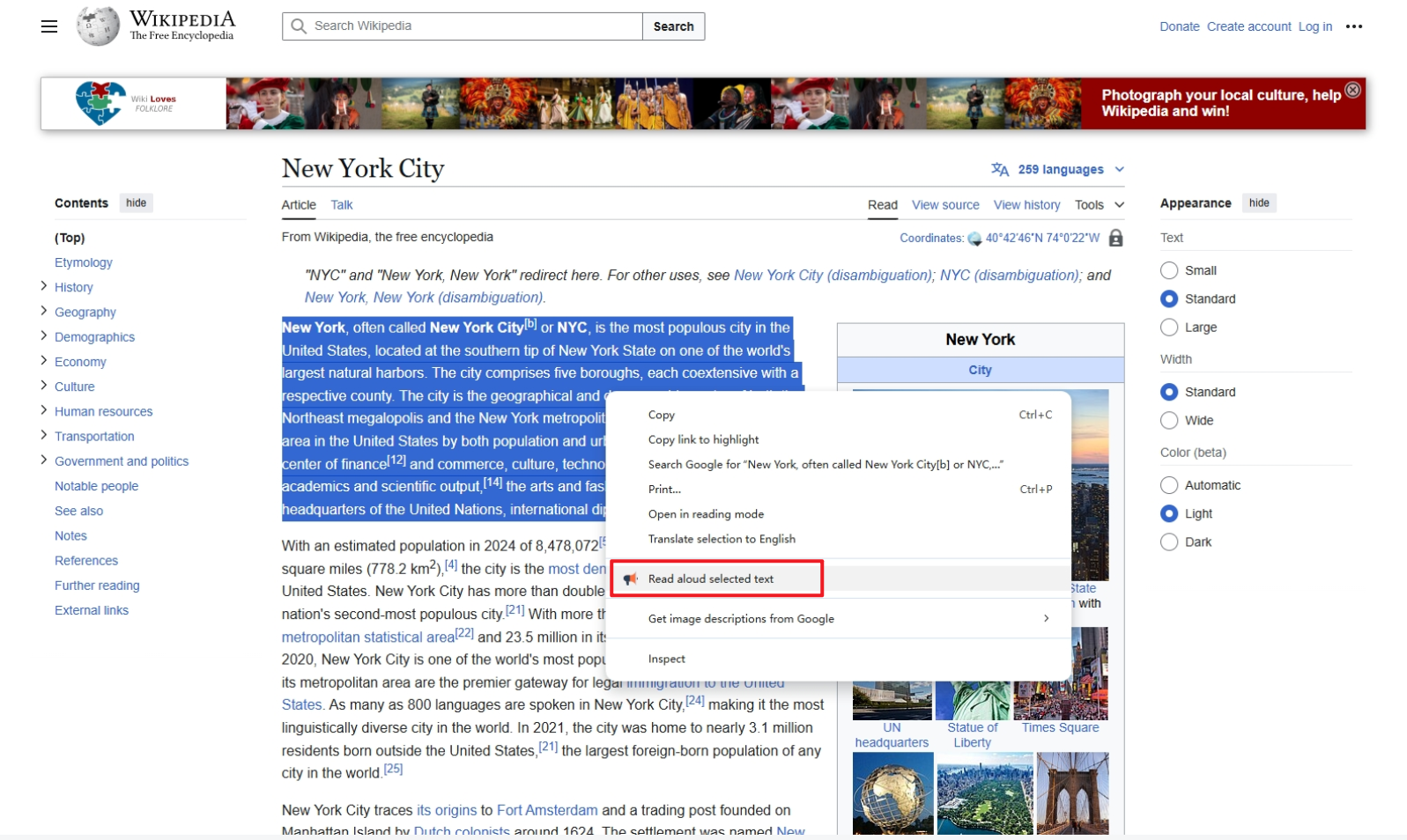Viewport: 1407px width, 840px height.
Task: Select Dark color mode
Action: click(1169, 542)
